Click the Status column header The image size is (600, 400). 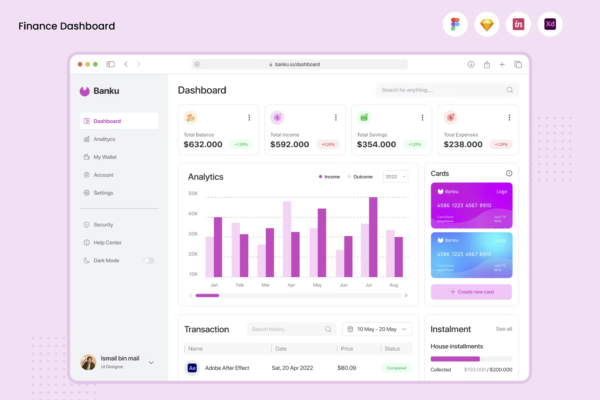pyautogui.click(x=392, y=349)
